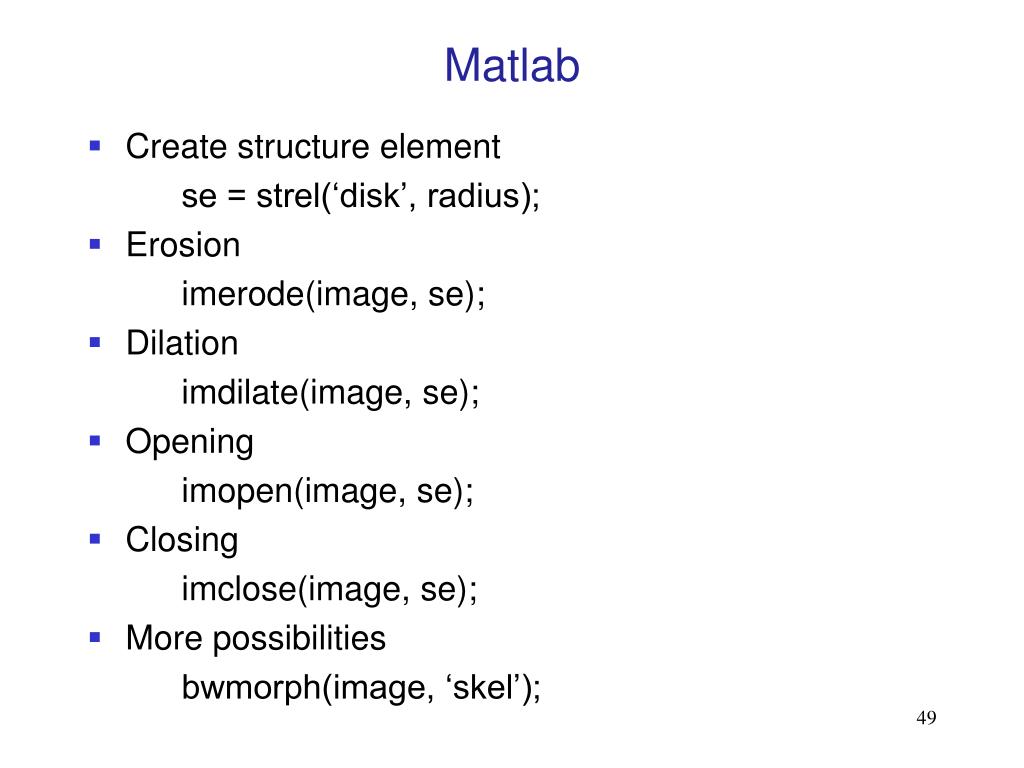Click the bullet beside Closing
Image resolution: width=1024 pixels, height=768 pixels.
(x=95, y=539)
